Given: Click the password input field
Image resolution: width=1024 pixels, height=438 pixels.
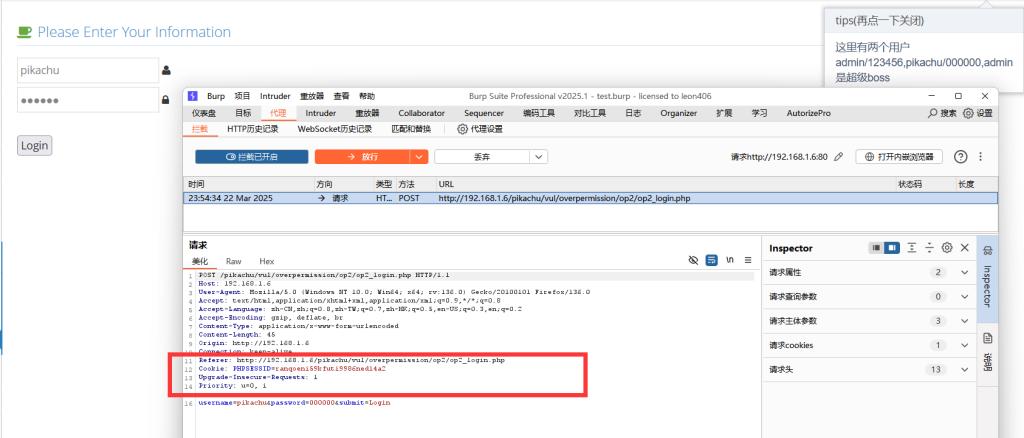Looking at the screenshot, I should click(x=88, y=101).
